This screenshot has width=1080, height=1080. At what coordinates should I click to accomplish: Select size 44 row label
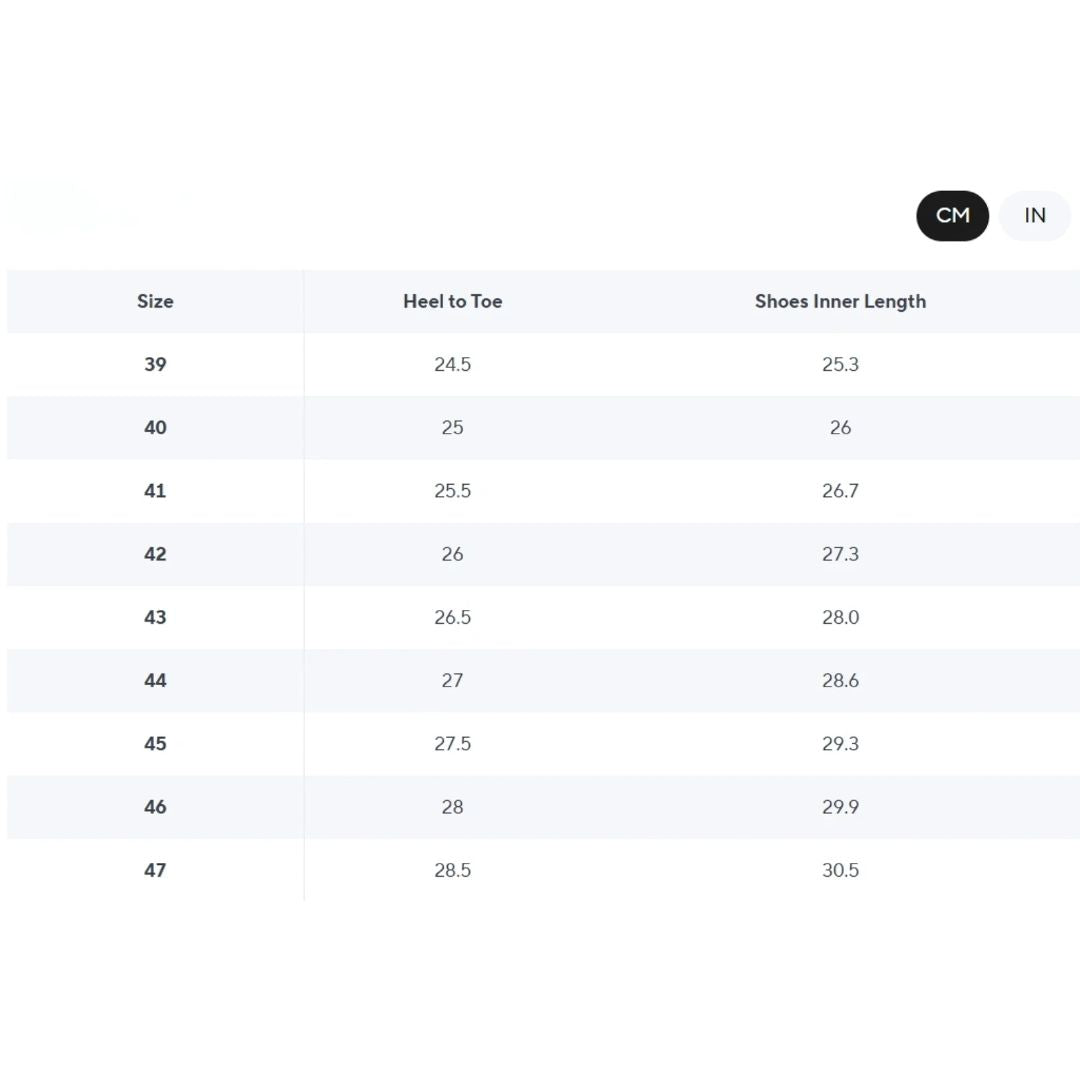click(155, 680)
